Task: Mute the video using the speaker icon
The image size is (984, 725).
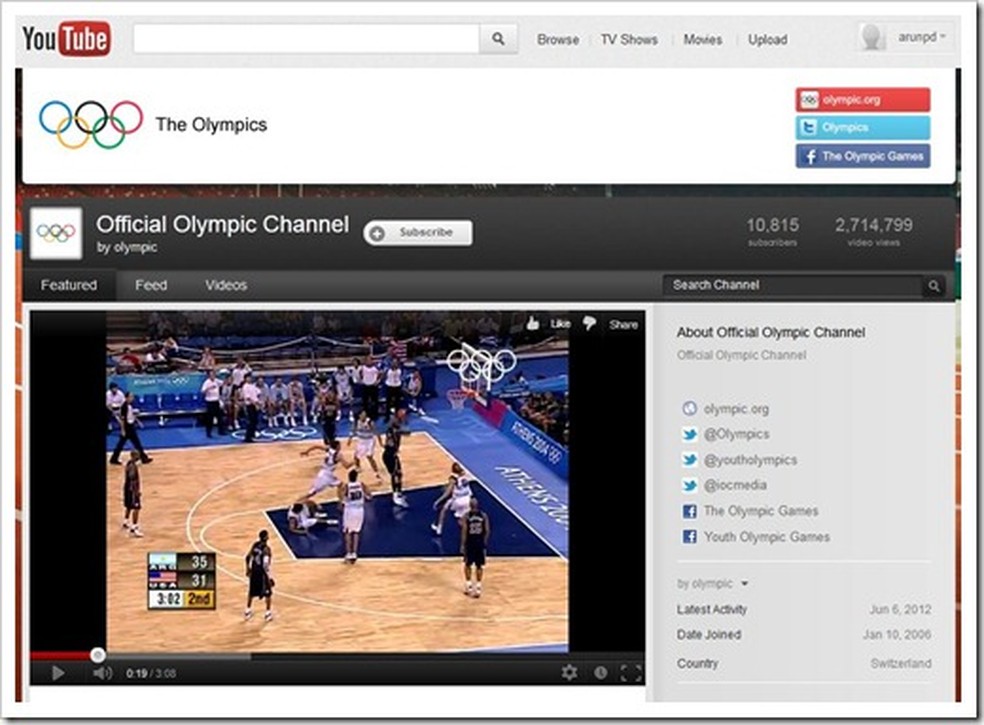Action: click(102, 673)
